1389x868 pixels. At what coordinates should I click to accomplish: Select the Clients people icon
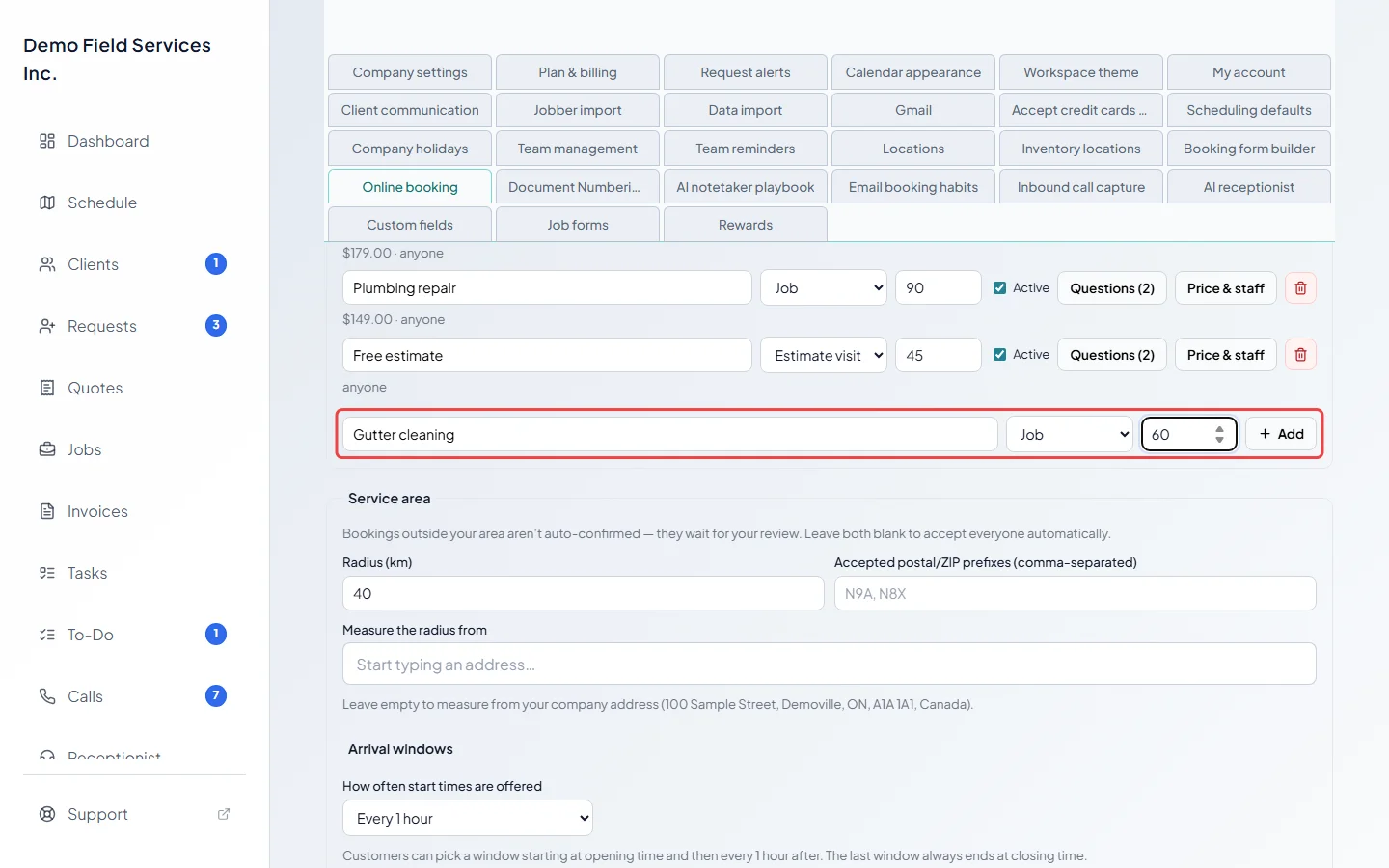coord(47,264)
